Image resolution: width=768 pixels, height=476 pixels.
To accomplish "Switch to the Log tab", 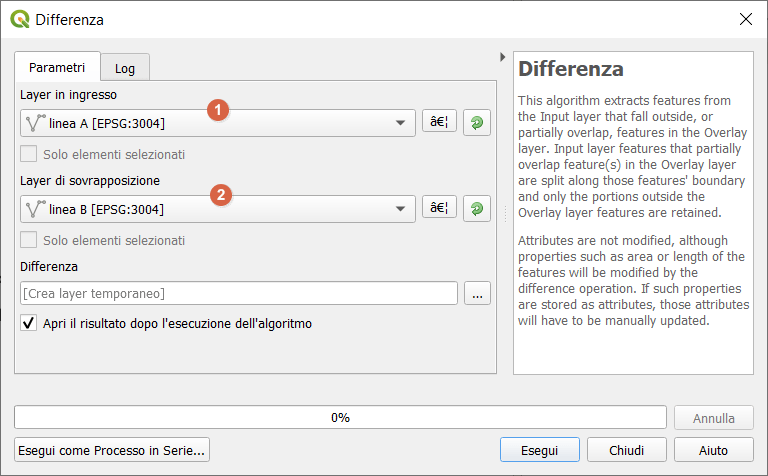I will [x=125, y=68].
